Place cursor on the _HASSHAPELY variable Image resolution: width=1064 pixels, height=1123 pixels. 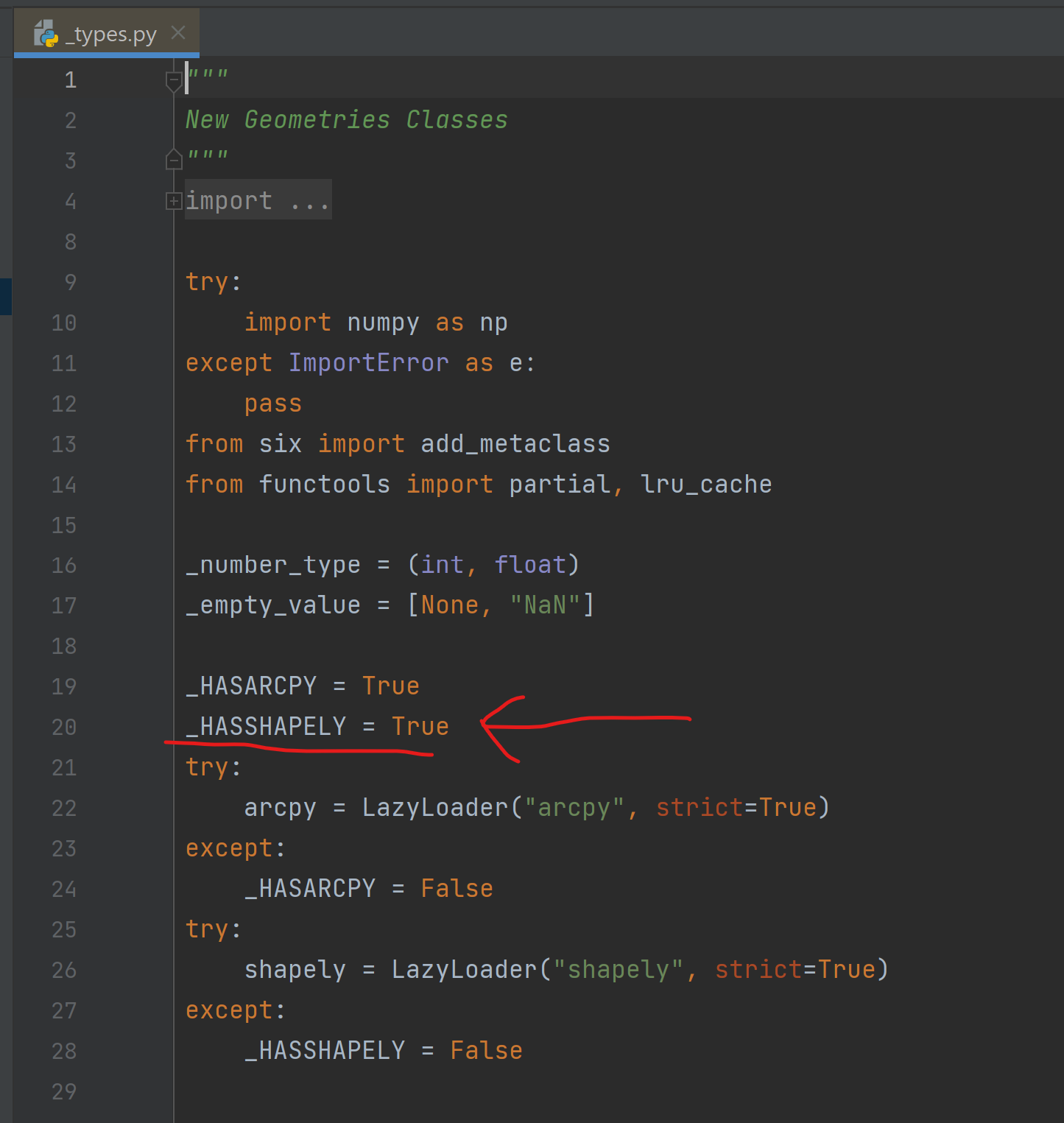pyautogui.click(x=265, y=726)
